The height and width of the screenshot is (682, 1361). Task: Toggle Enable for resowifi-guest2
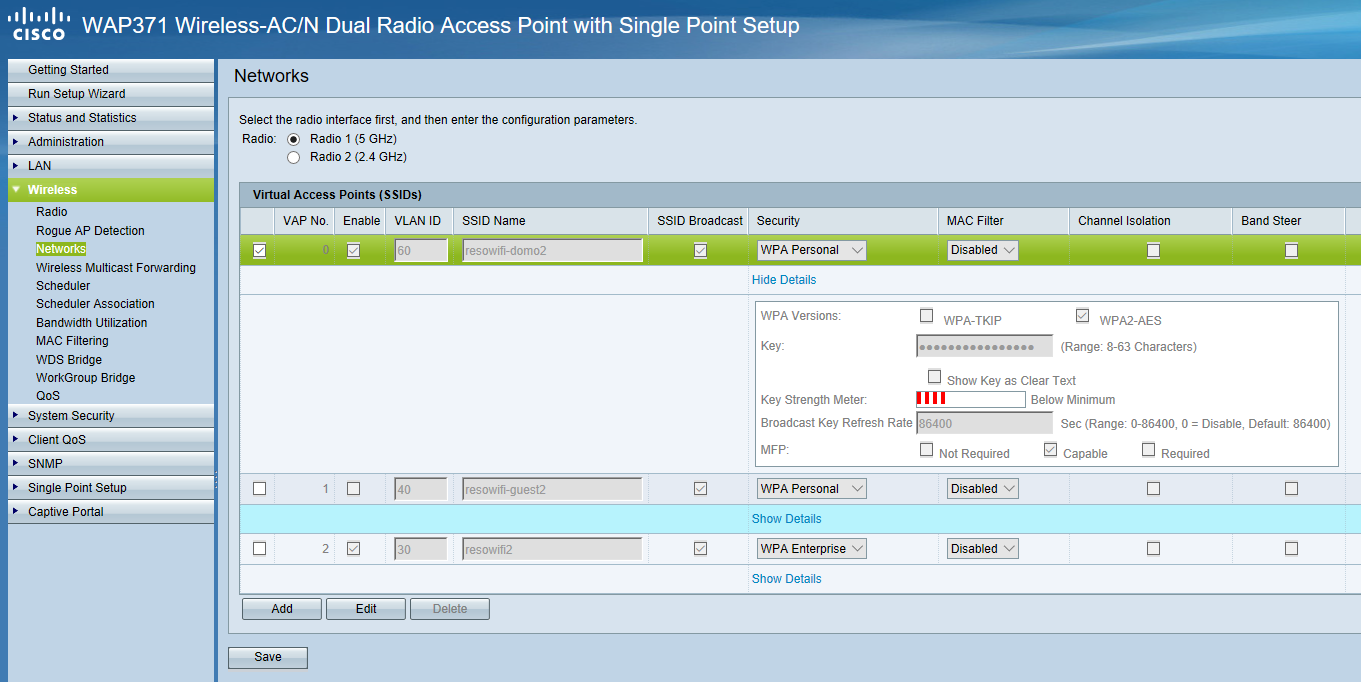pyautogui.click(x=353, y=489)
